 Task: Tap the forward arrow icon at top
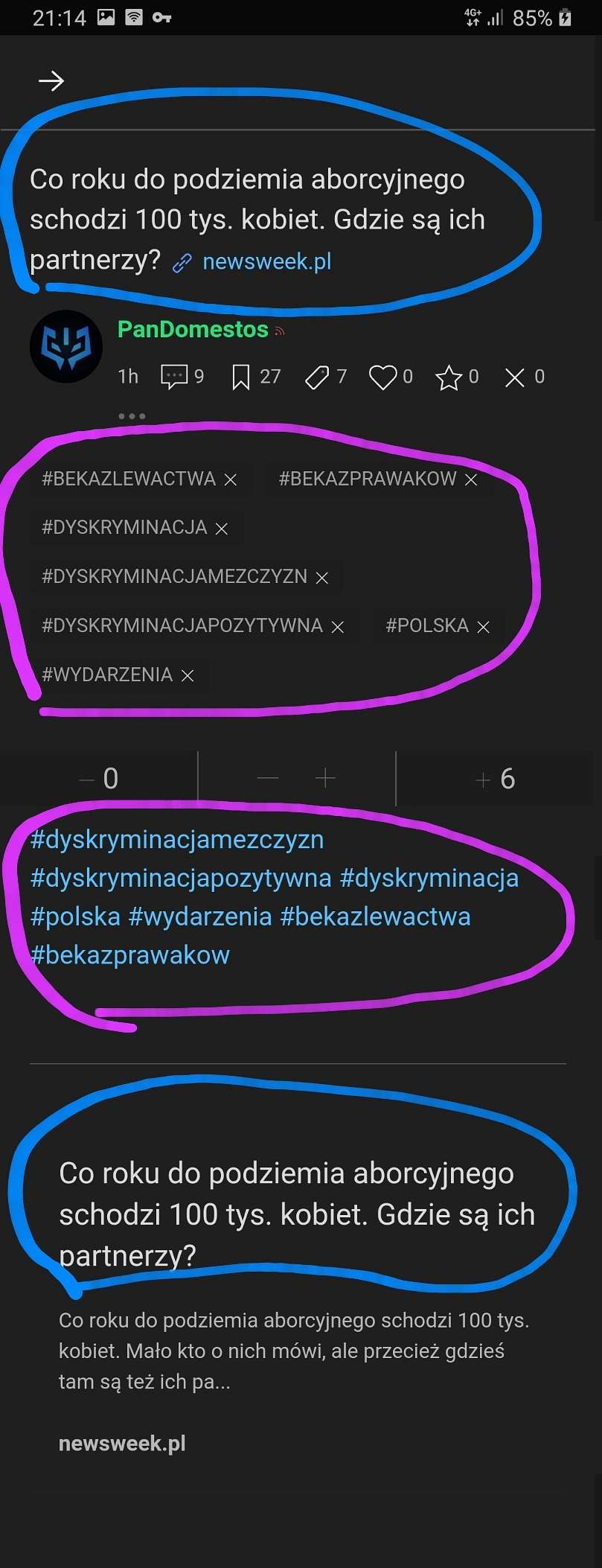coord(51,80)
